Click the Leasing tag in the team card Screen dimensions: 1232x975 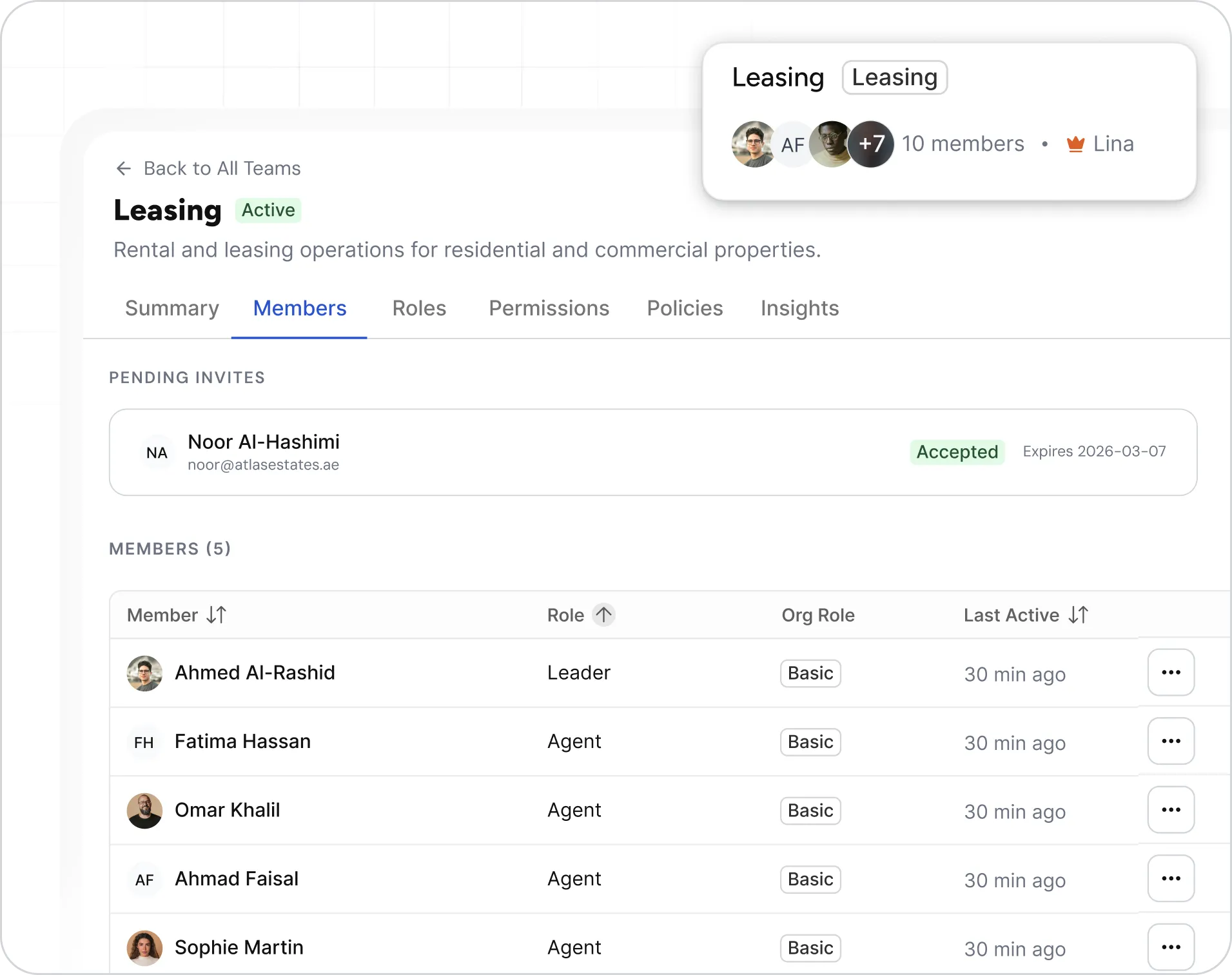tap(895, 77)
